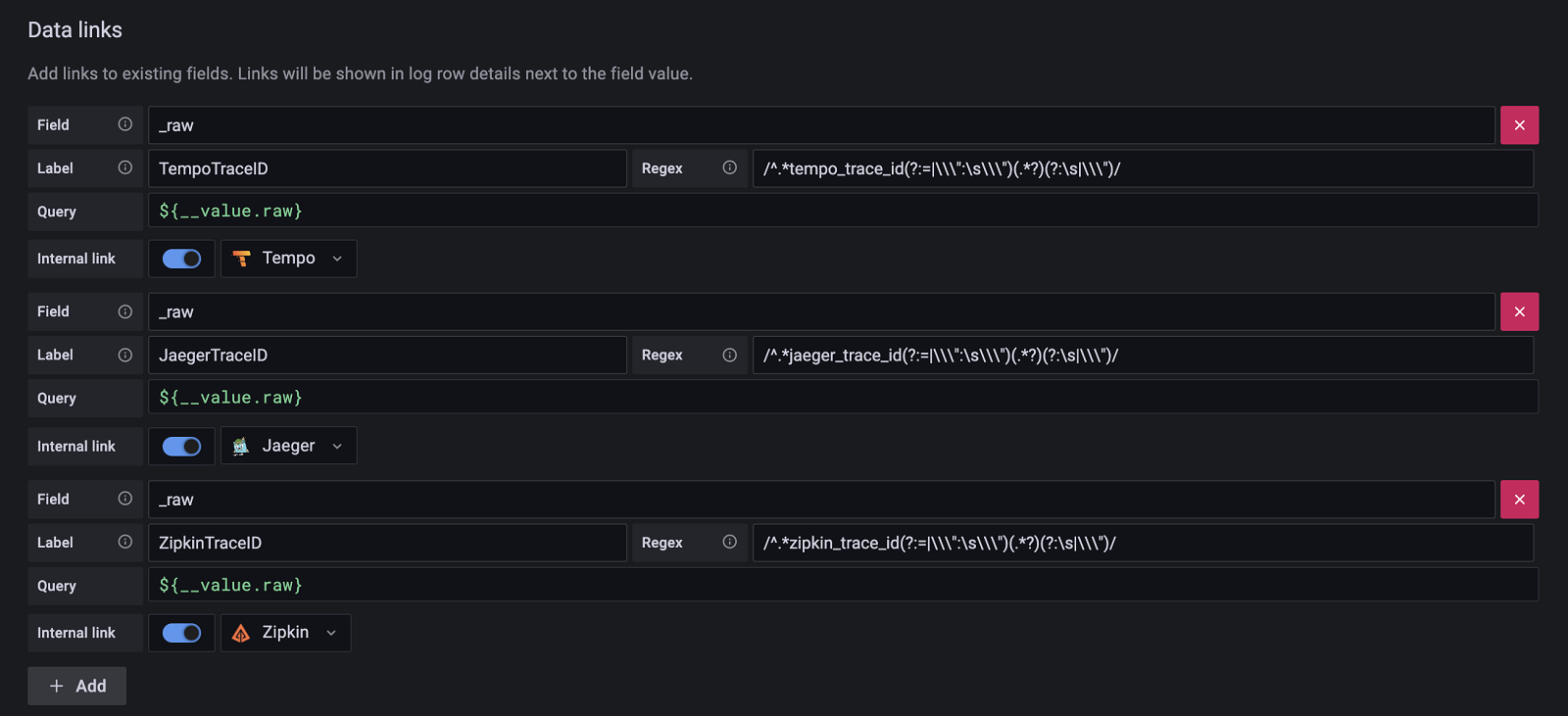
Task: Remove the TempoTraceID data link
Action: pos(1519,125)
